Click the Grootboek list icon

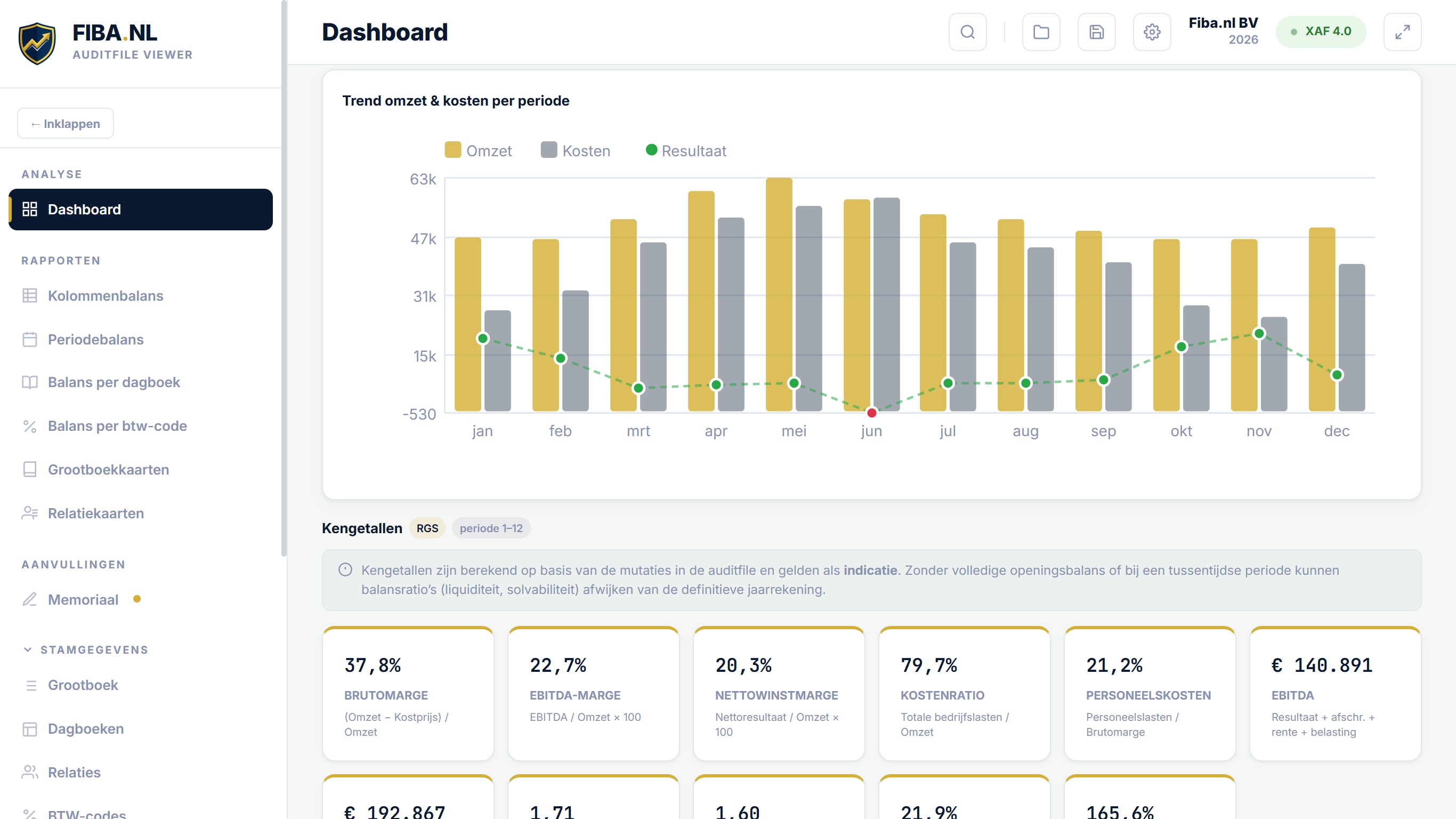pos(31,685)
